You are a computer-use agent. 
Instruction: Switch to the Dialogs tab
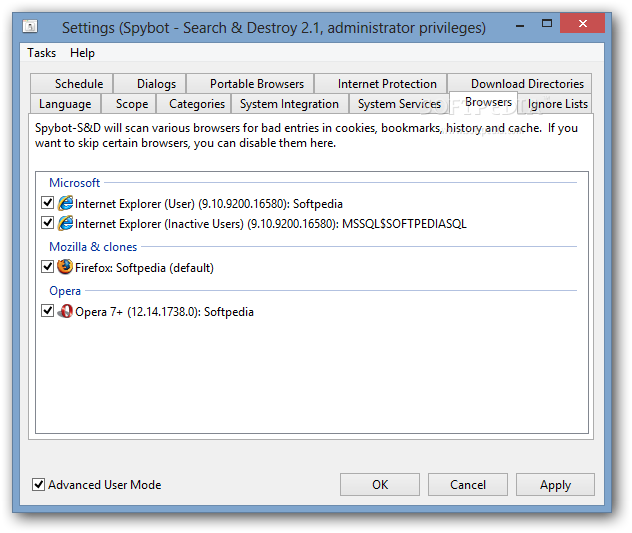click(x=150, y=83)
